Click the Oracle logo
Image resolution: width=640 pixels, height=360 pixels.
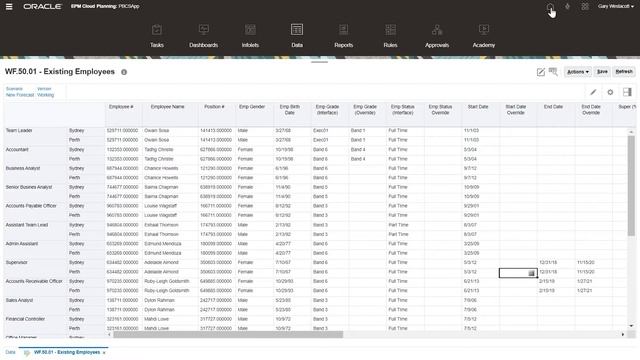tap(42, 7)
